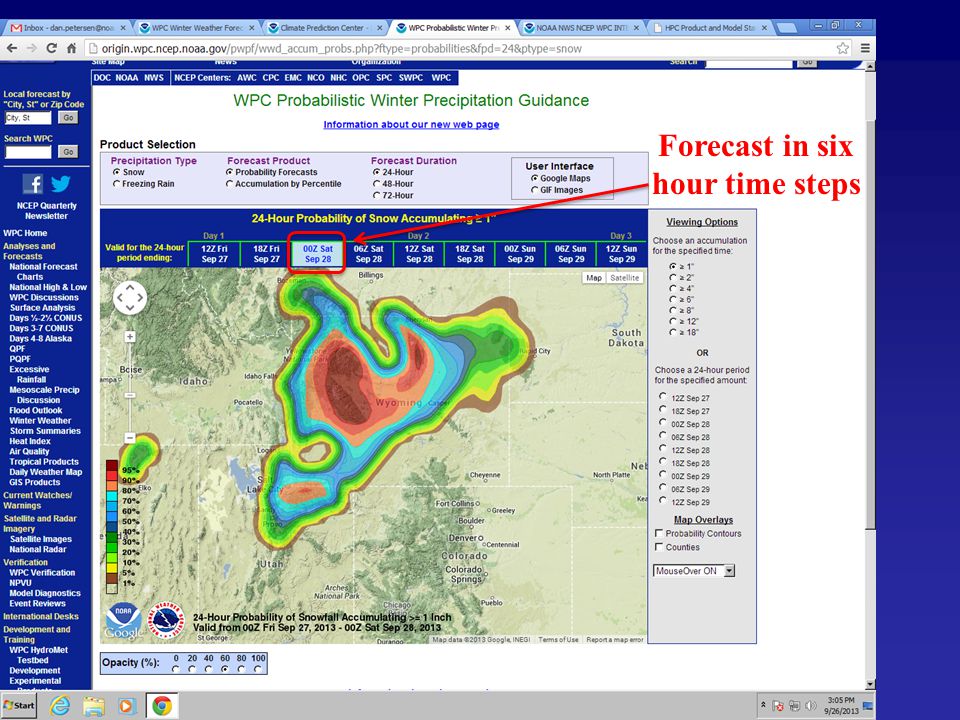Set opacity to 20 percent
The image size is (960, 720).
[192, 669]
